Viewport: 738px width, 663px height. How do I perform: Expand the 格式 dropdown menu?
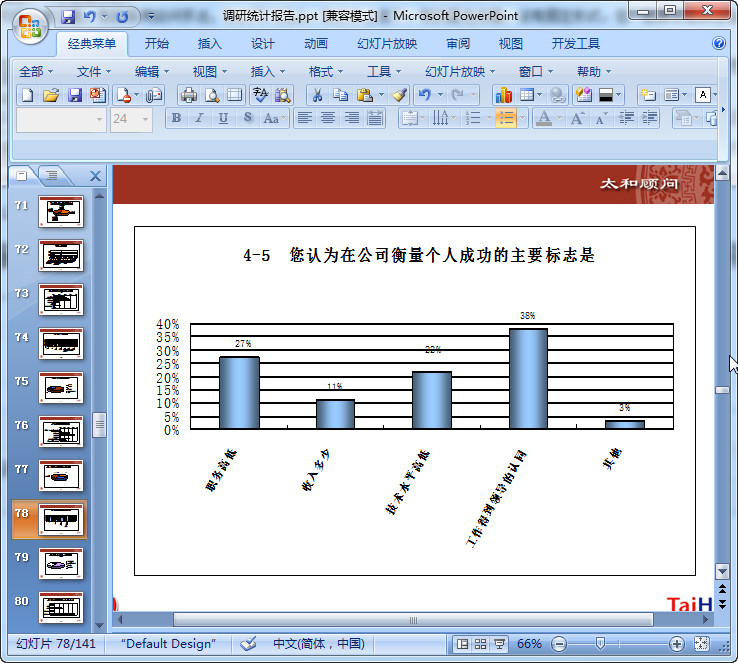326,72
